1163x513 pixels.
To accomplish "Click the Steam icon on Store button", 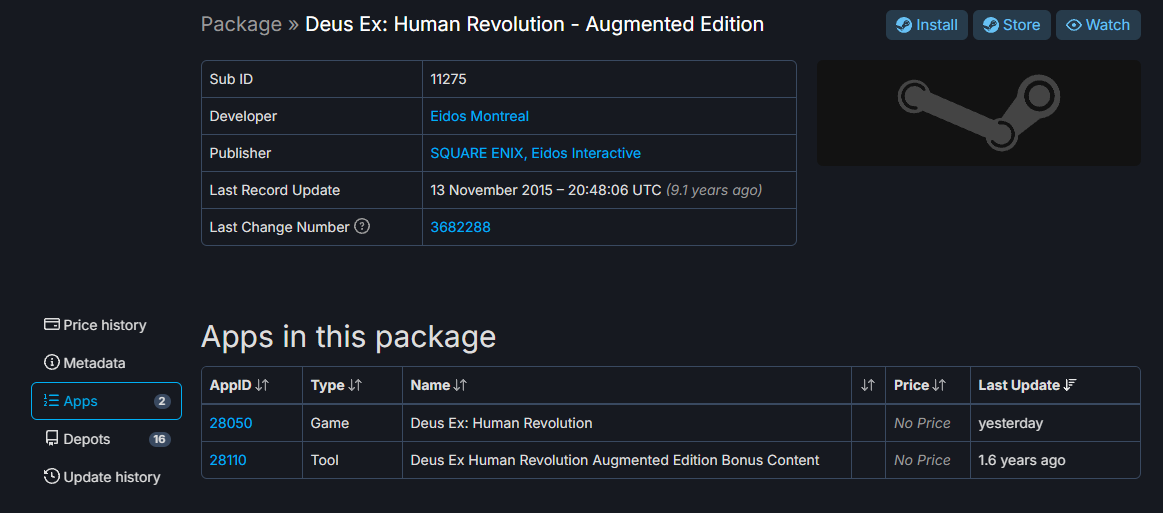I will 990,25.
